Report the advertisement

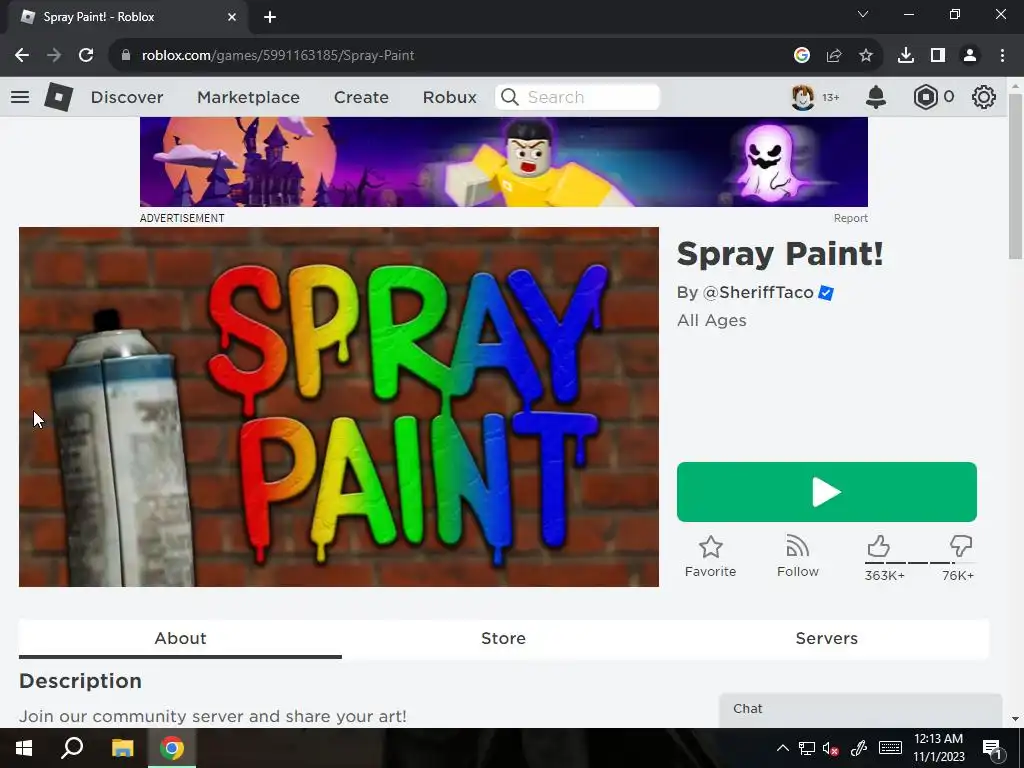pos(850,218)
